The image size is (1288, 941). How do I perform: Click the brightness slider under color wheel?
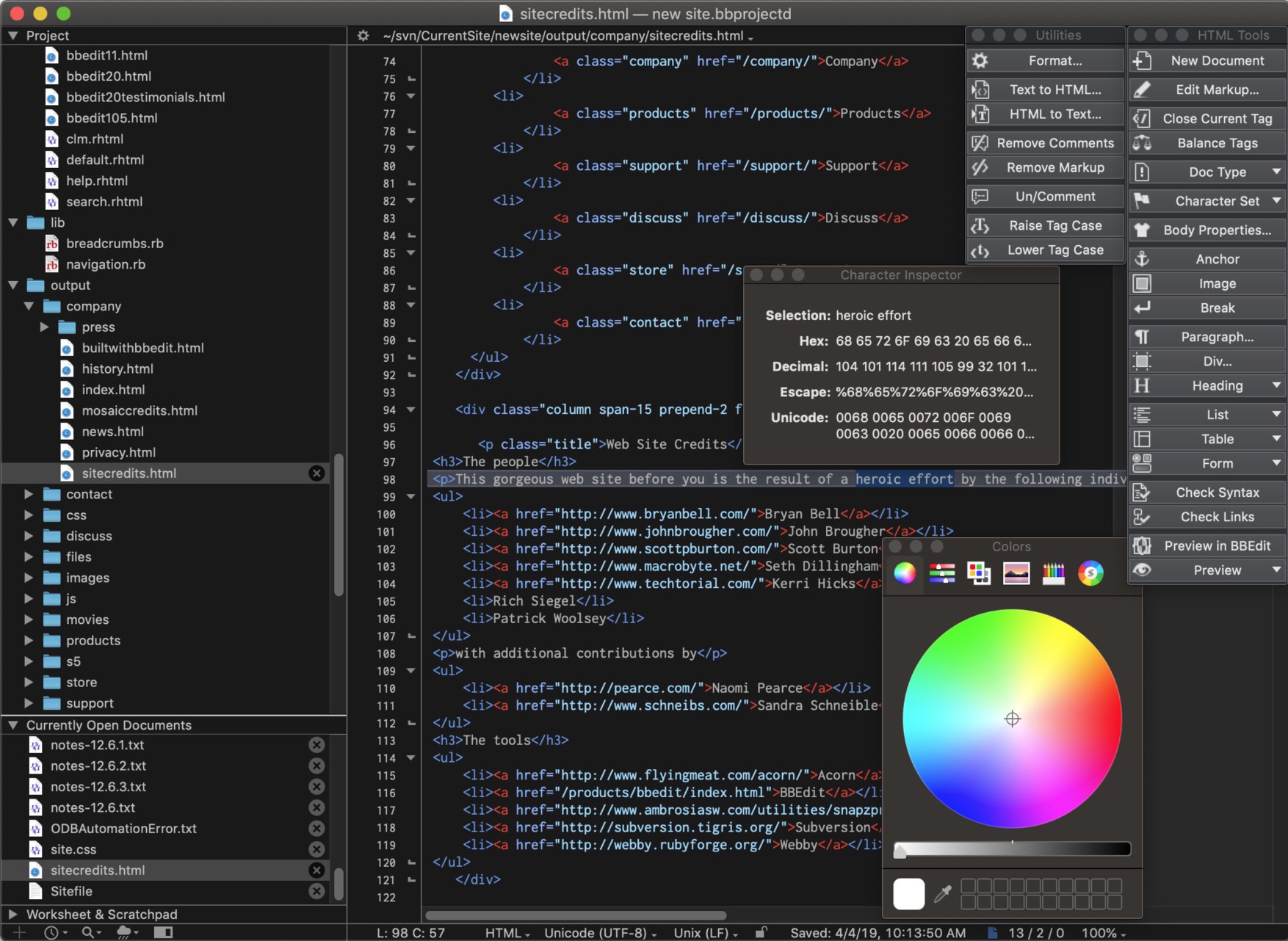click(x=1012, y=850)
